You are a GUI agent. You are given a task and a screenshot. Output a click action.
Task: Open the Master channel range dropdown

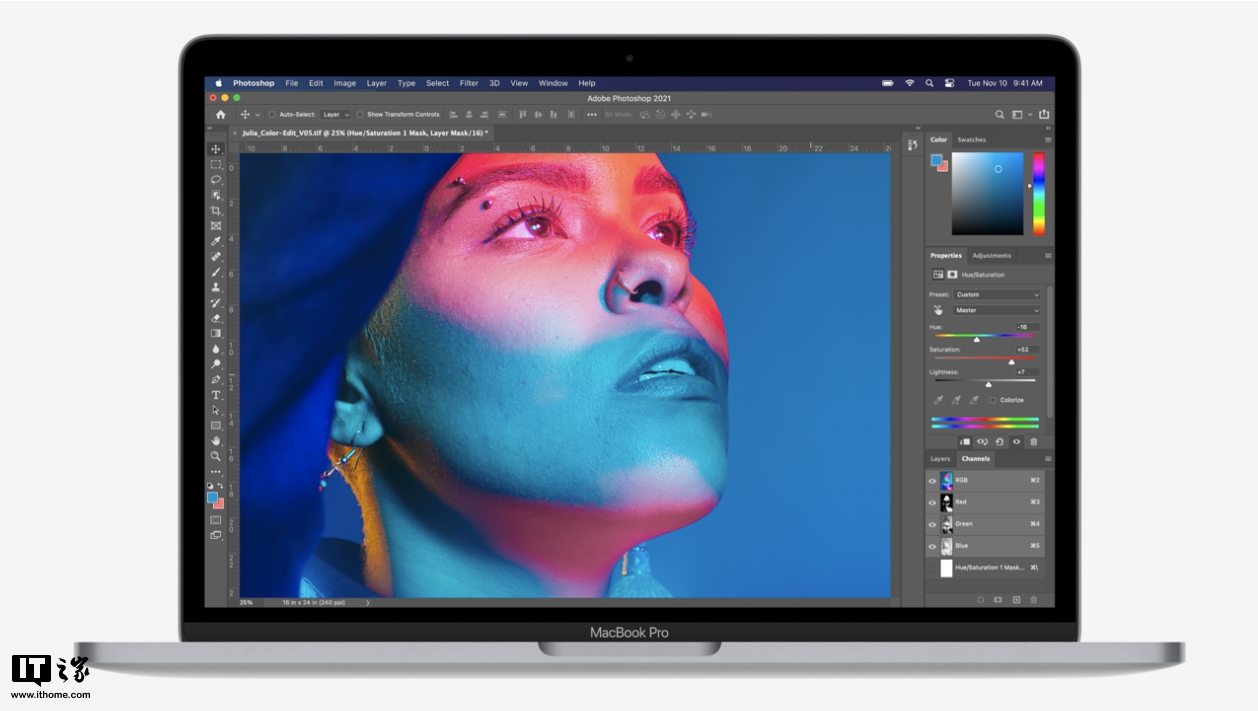coord(996,310)
